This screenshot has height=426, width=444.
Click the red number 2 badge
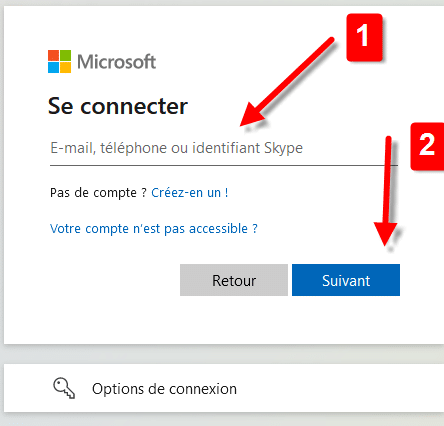pyautogui.click(x=427, y=146)
